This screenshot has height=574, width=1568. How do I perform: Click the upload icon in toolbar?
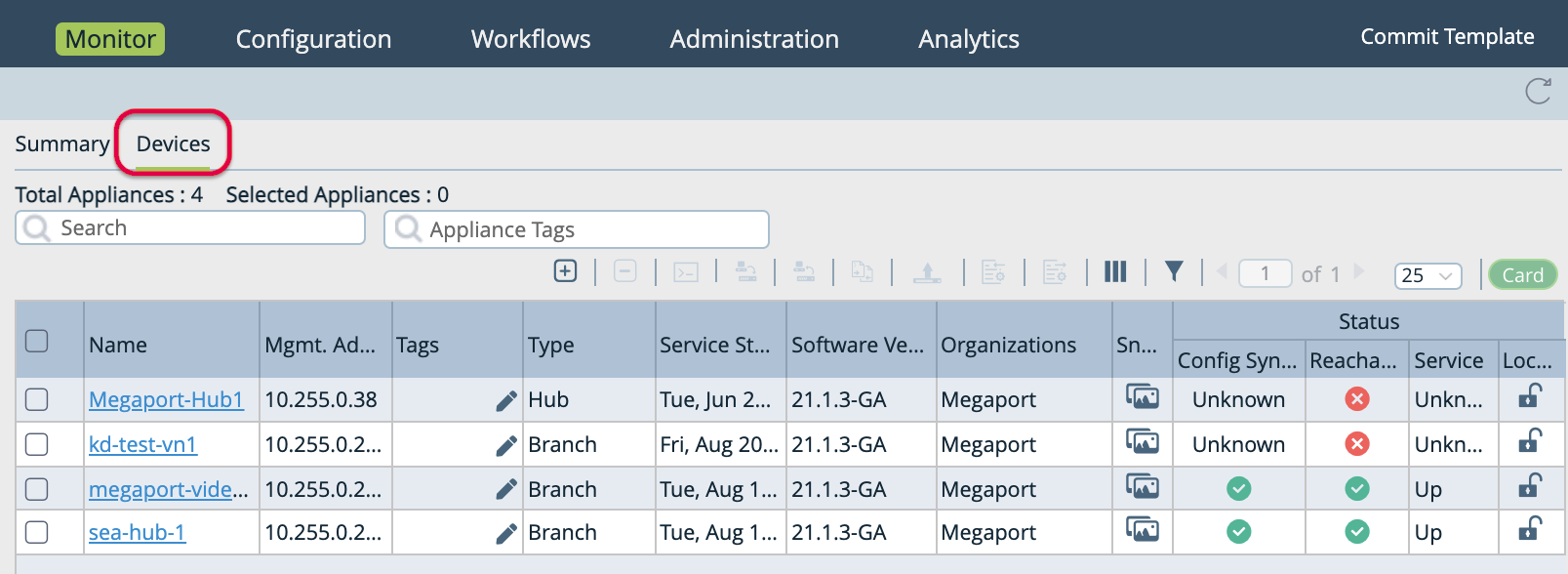click(x=927, y=272)
